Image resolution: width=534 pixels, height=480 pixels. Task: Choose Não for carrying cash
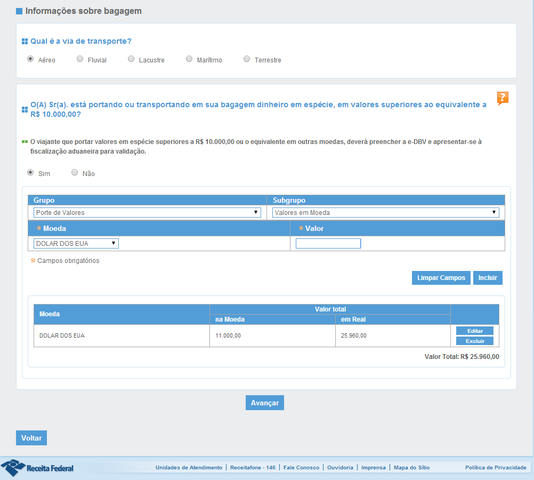74,172
